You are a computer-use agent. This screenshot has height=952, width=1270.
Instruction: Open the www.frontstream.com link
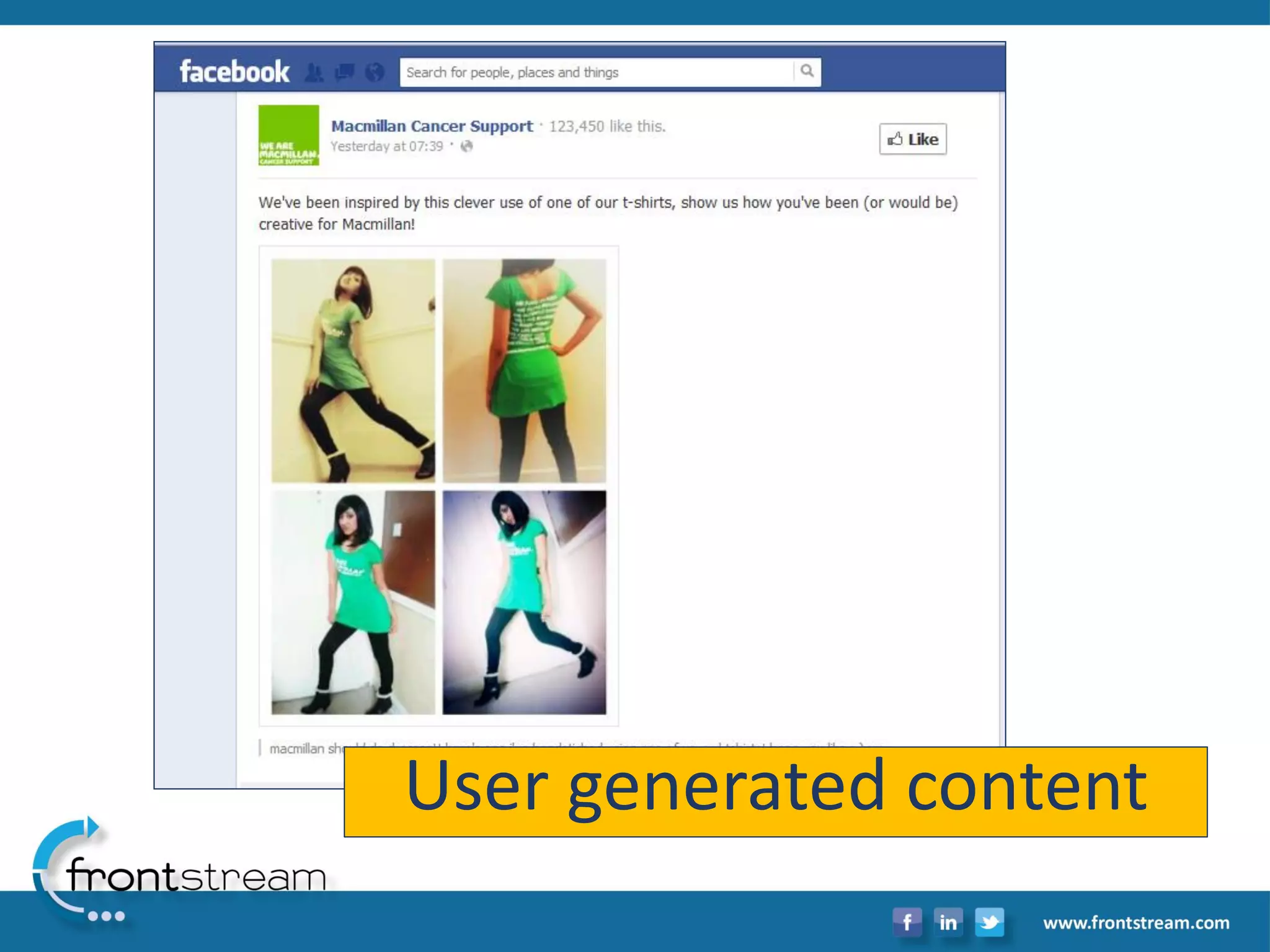point(1136,923)
